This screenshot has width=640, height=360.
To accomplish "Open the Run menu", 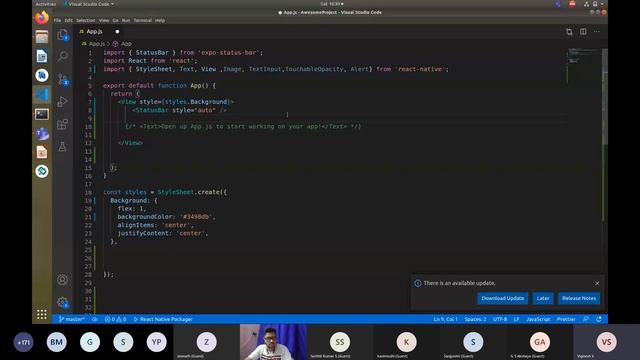I will pyautogui.click(x=126, y=20).
